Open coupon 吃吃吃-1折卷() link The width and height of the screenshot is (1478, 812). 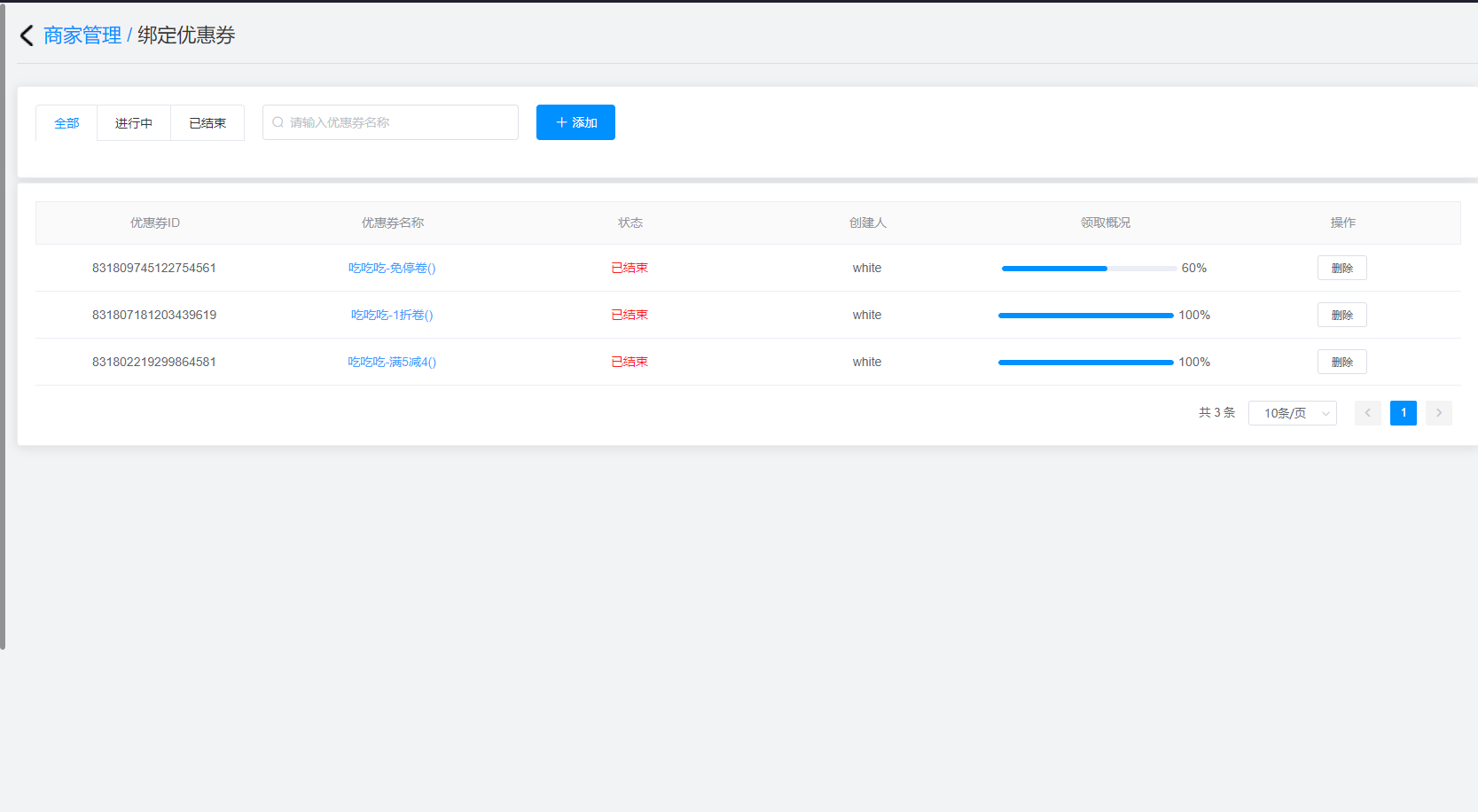392,315
